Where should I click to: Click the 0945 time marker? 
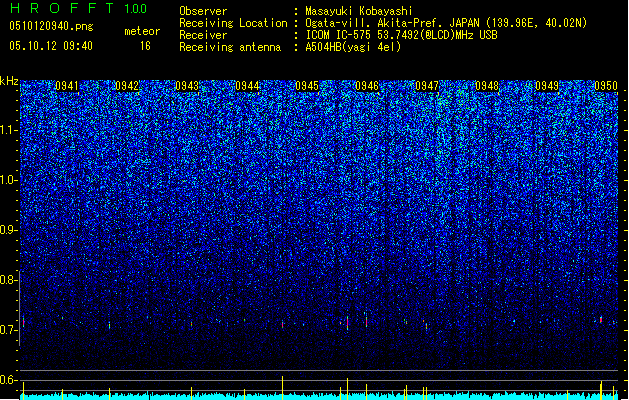307,86
